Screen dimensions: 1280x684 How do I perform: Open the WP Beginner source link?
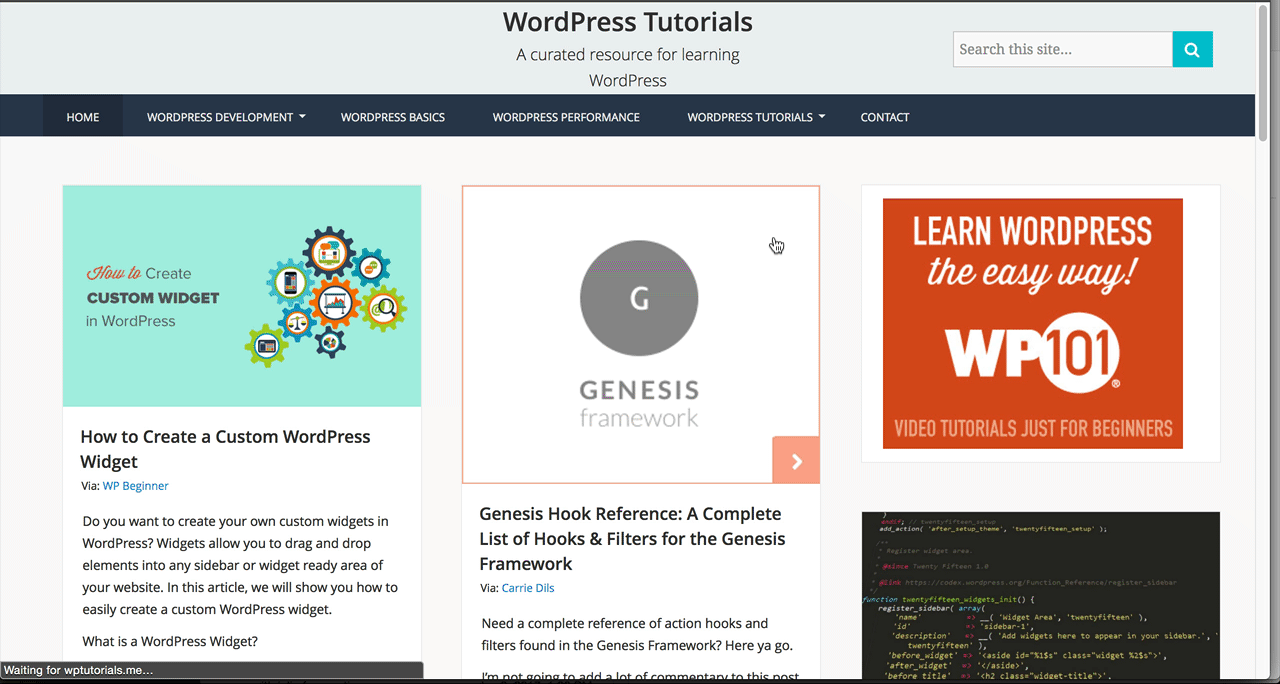135,486
